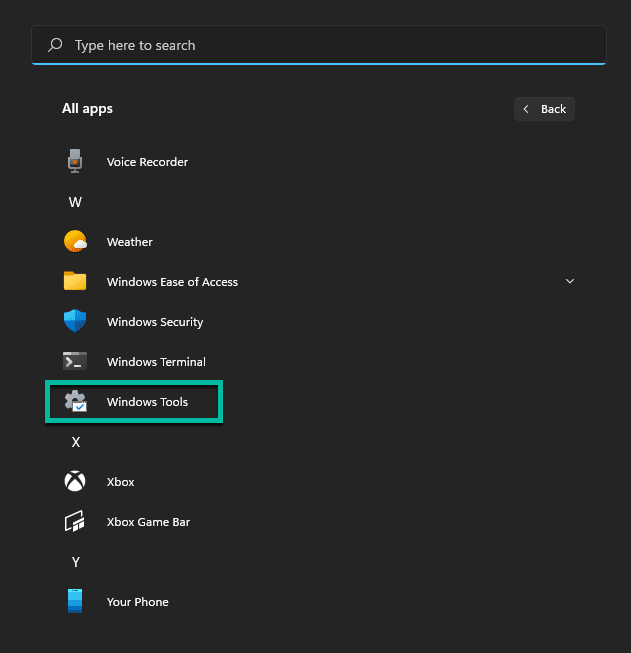Open the Windows Tools entry
The width and height of the screenshot is (631, 653).
click(x=147, y=402)
